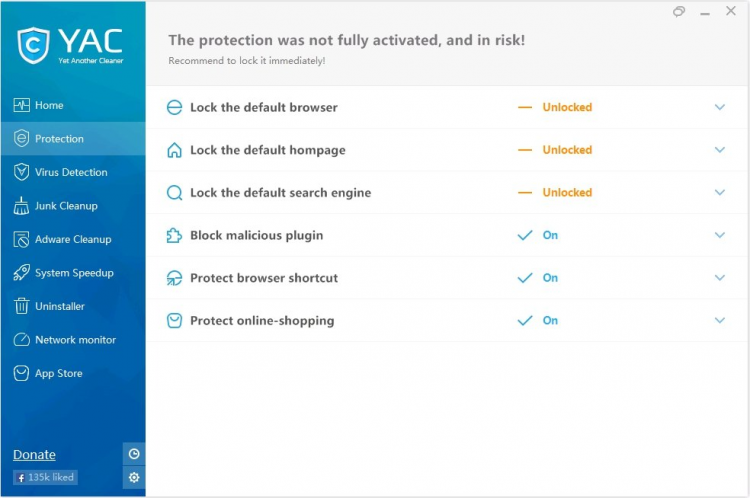Expand the Protect online-shopping row
This screenshot has height=498, width=750.
click(x=719, y=321)
